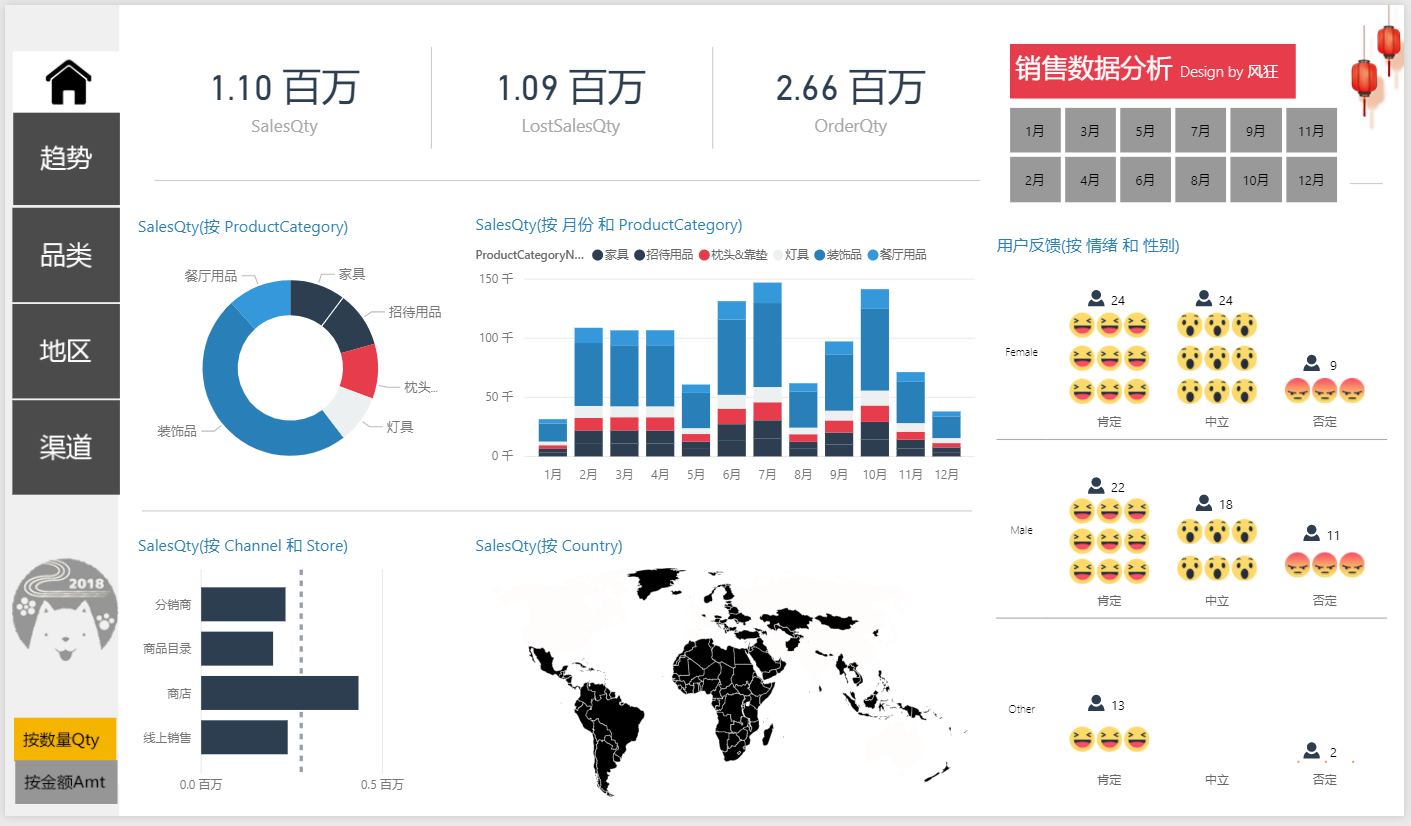The height and width of the screenshot is (826, 1411).
Task: Toggle the 按数量Qty view button
Action: click(x=65, y=739)
